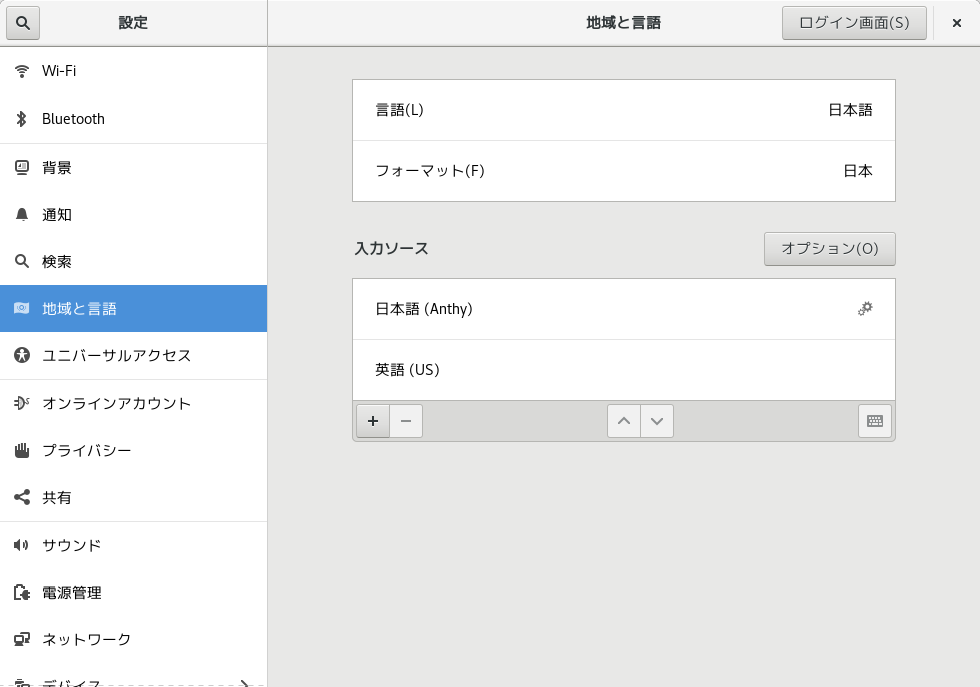Expand the デバイス sidebar entry
The image size is (980, 687).
pyautogui.click(x=133, y=682)
